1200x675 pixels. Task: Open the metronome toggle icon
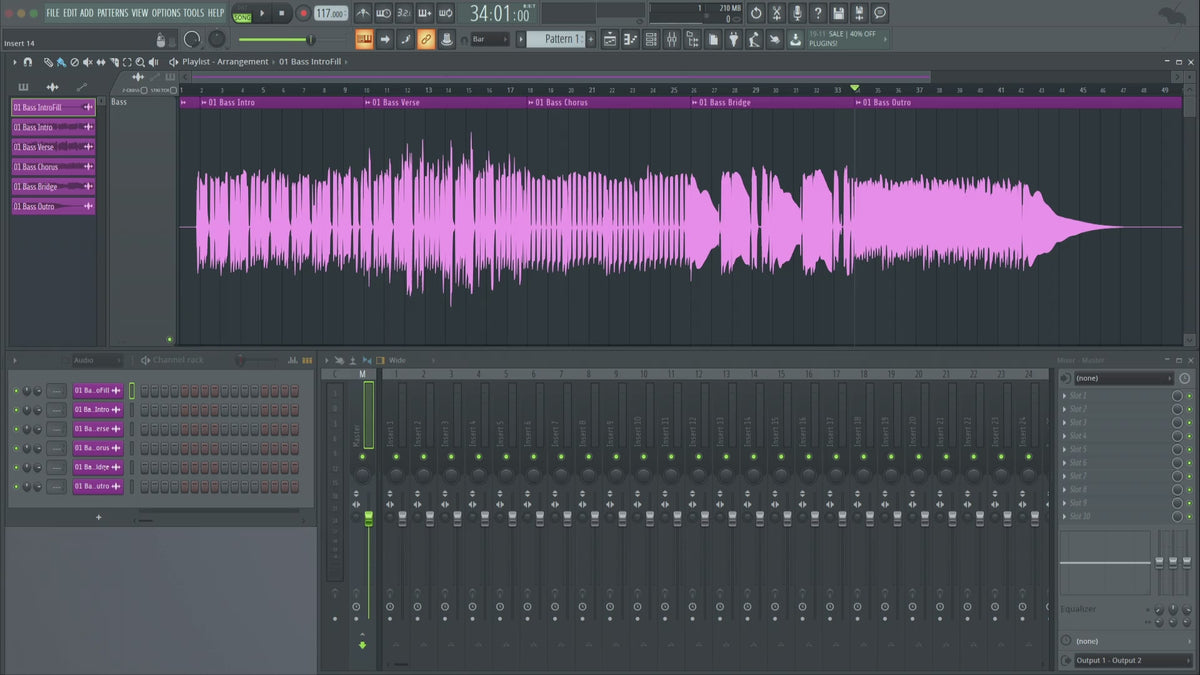tap(362, 14)
